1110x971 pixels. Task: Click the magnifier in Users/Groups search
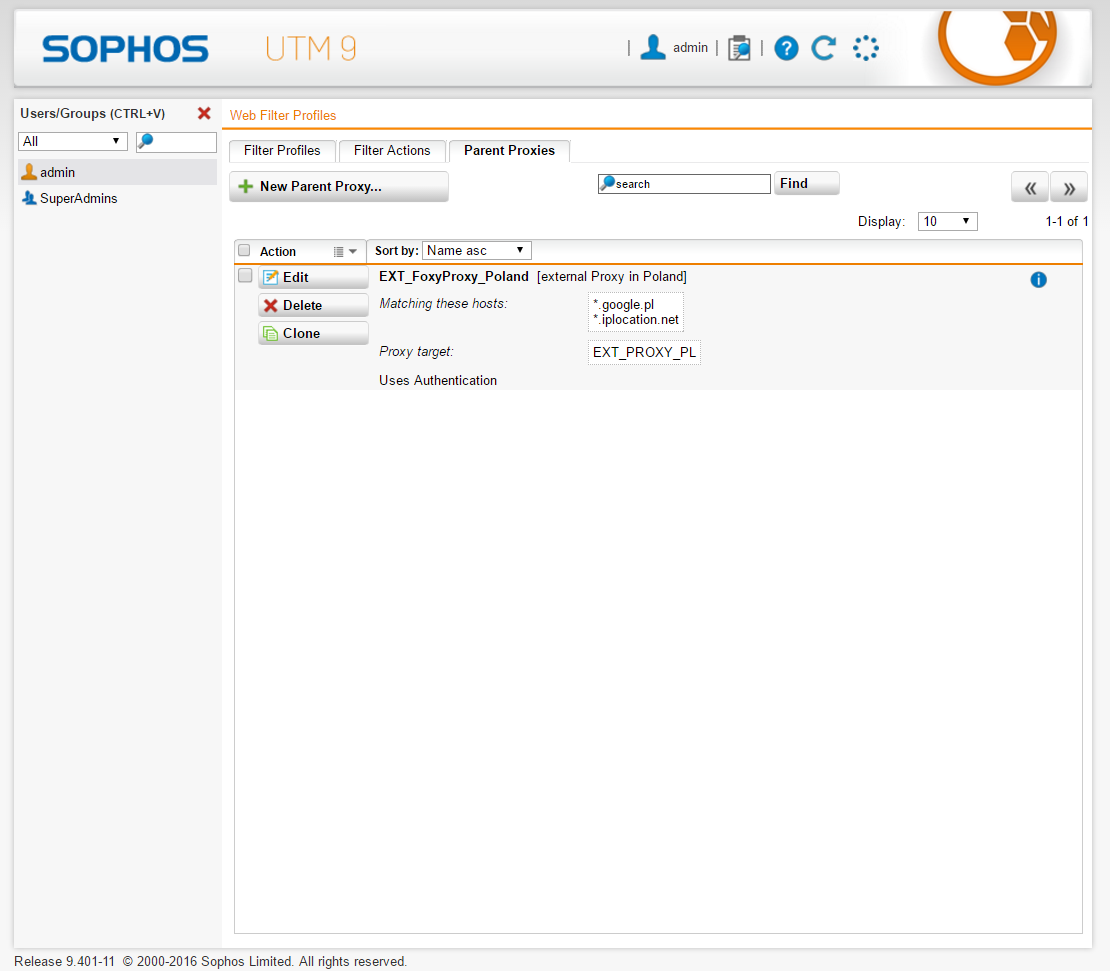(x=145, y=141)
